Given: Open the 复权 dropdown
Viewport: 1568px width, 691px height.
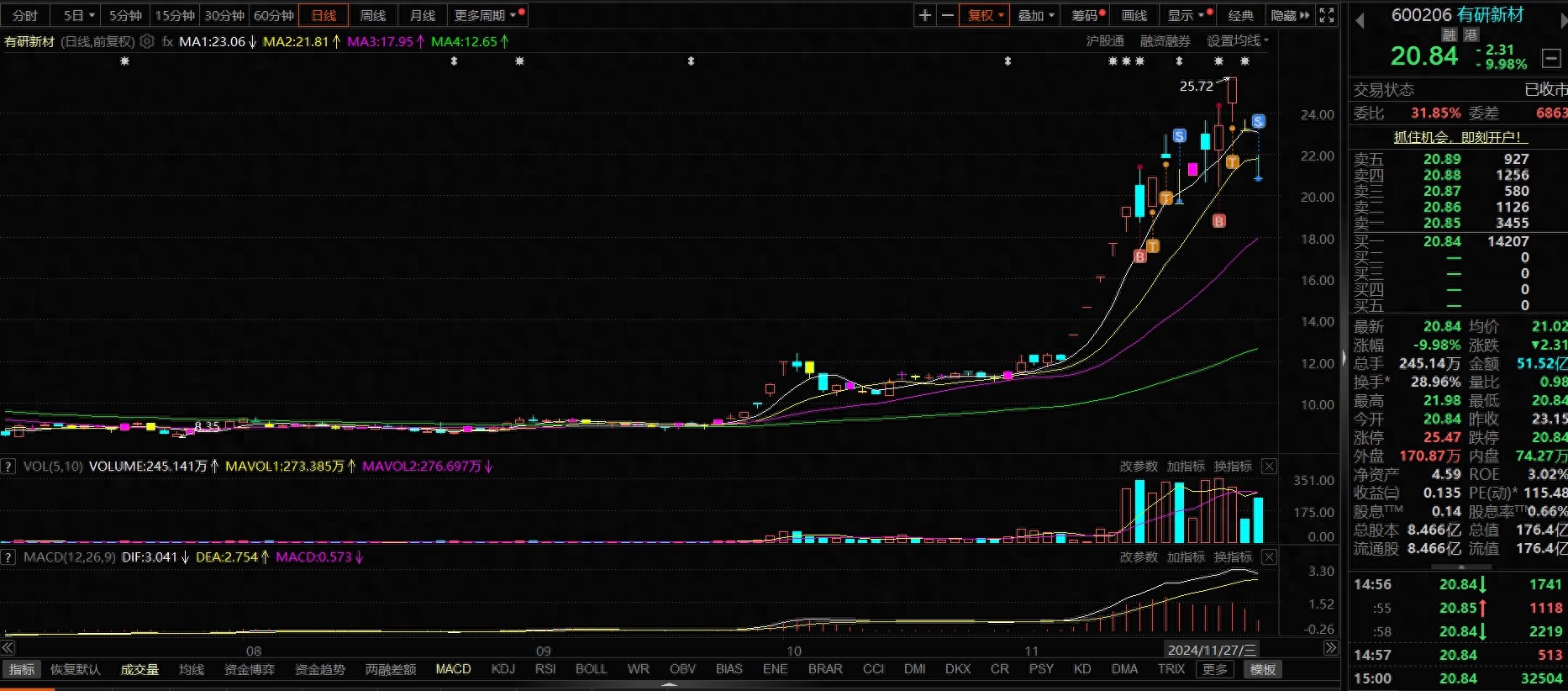Looking at the screenshot, I should pyautogui.click(x=985, y=15).
